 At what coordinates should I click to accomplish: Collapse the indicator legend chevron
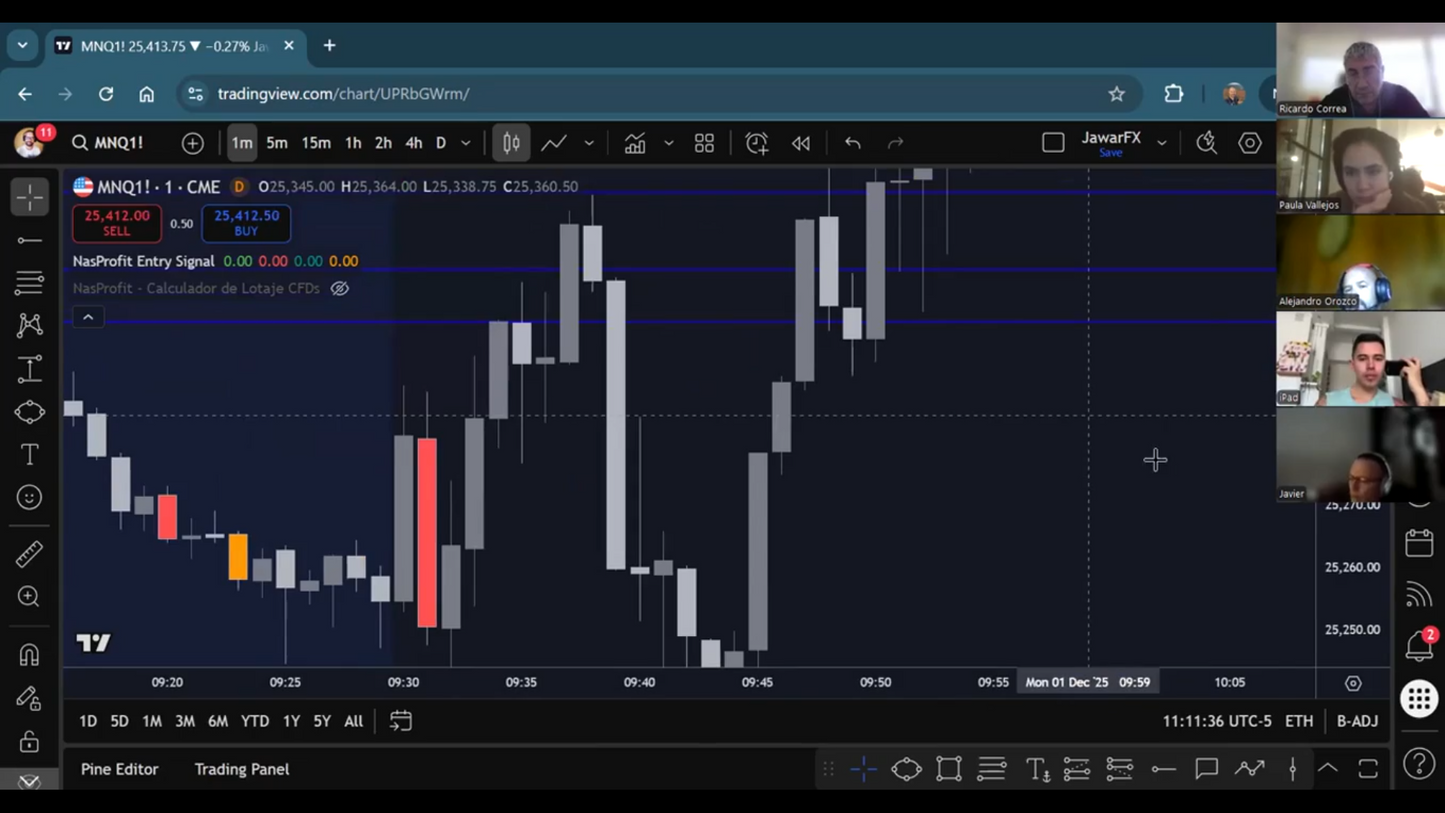pos(88,317)
